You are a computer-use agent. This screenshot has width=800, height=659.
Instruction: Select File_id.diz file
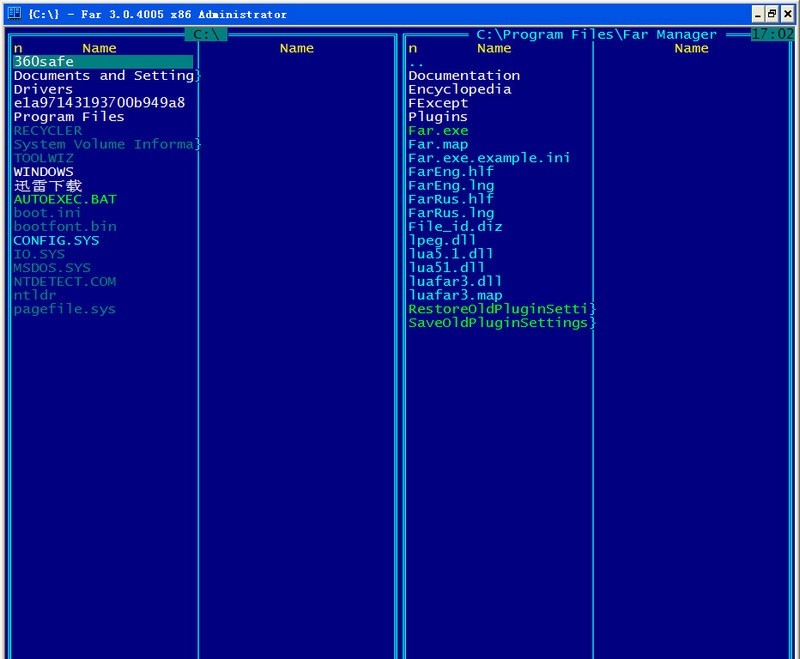(455, 227)
